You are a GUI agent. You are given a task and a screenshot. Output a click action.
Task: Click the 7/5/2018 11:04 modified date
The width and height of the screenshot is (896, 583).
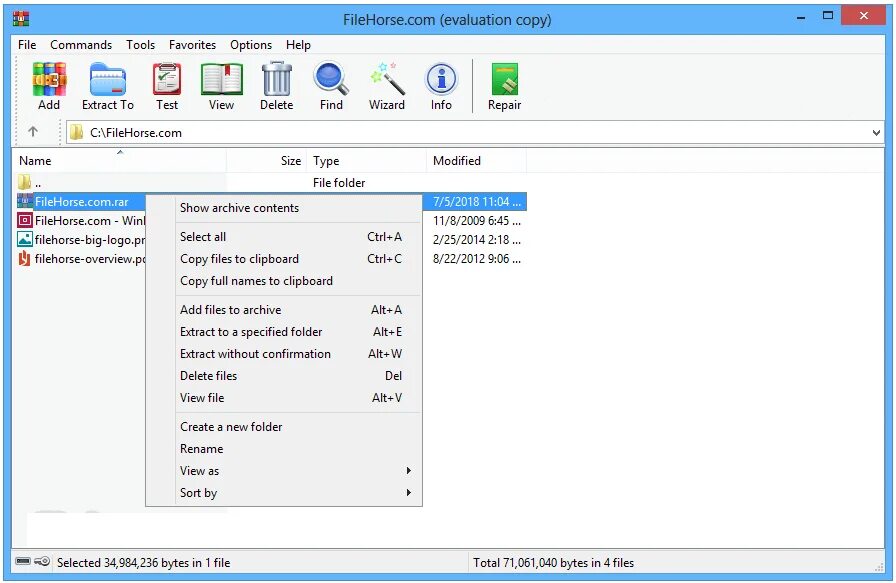coord(477,202)
